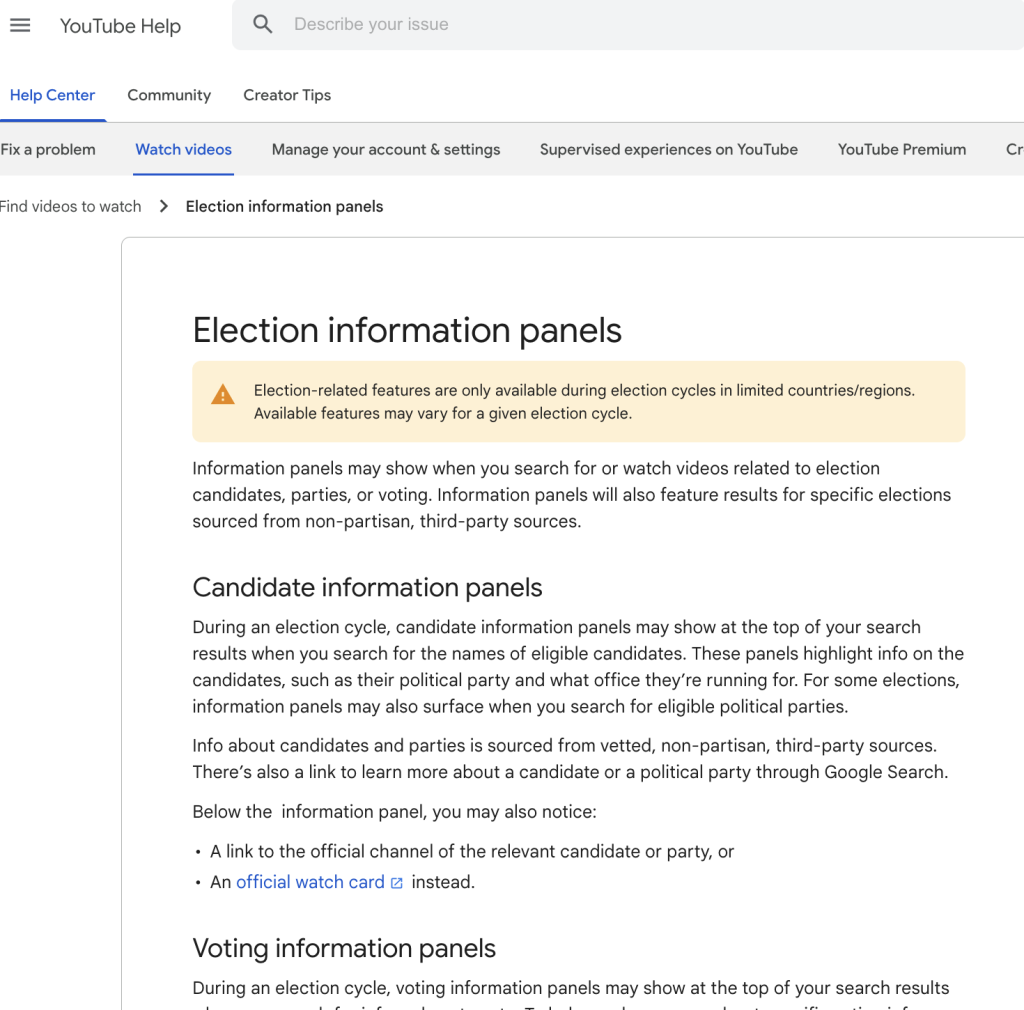
Task: Click the search magnifier icon
Action: 263,24
